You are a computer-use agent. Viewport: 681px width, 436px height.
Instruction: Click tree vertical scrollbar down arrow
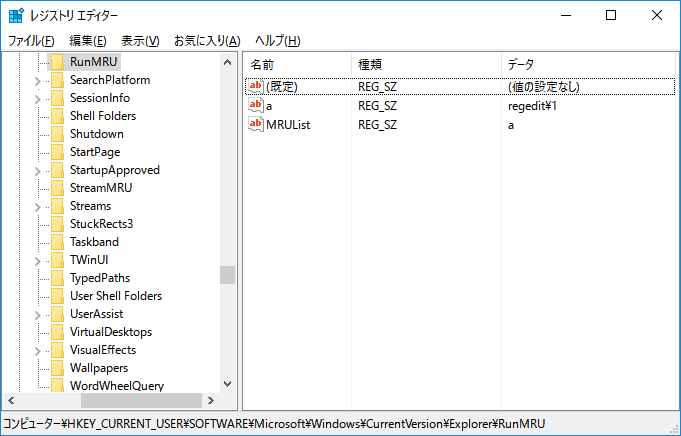227,384
